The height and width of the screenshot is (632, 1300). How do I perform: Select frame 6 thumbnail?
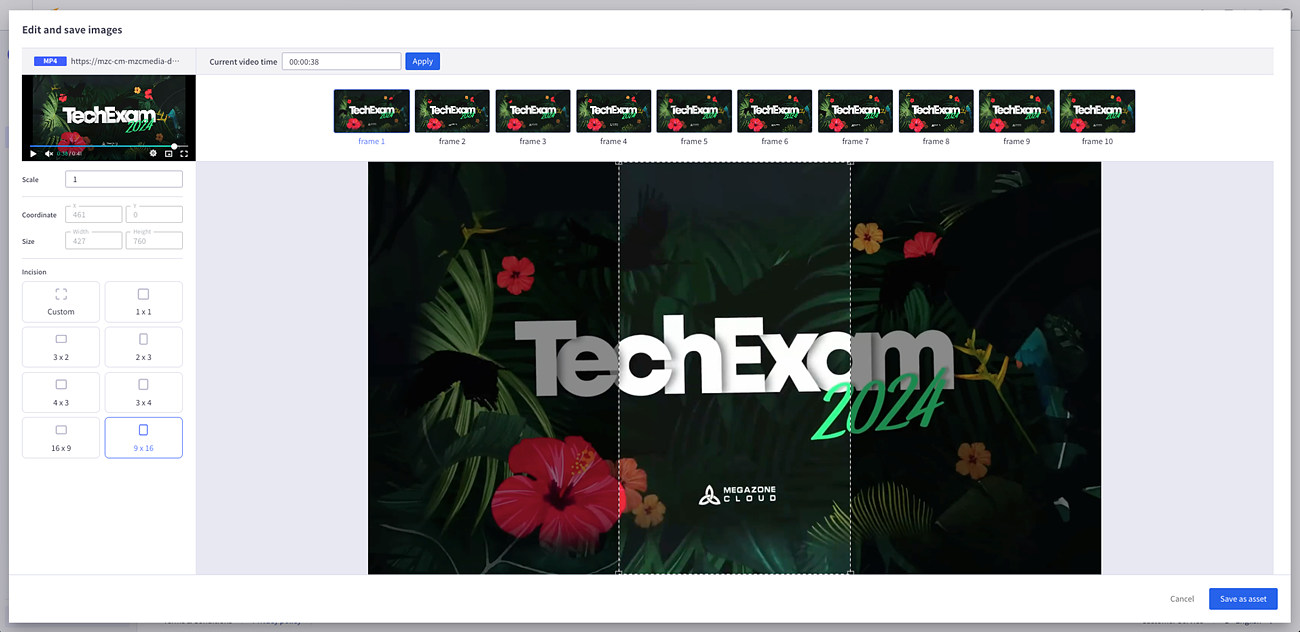(x=774, y=111)
